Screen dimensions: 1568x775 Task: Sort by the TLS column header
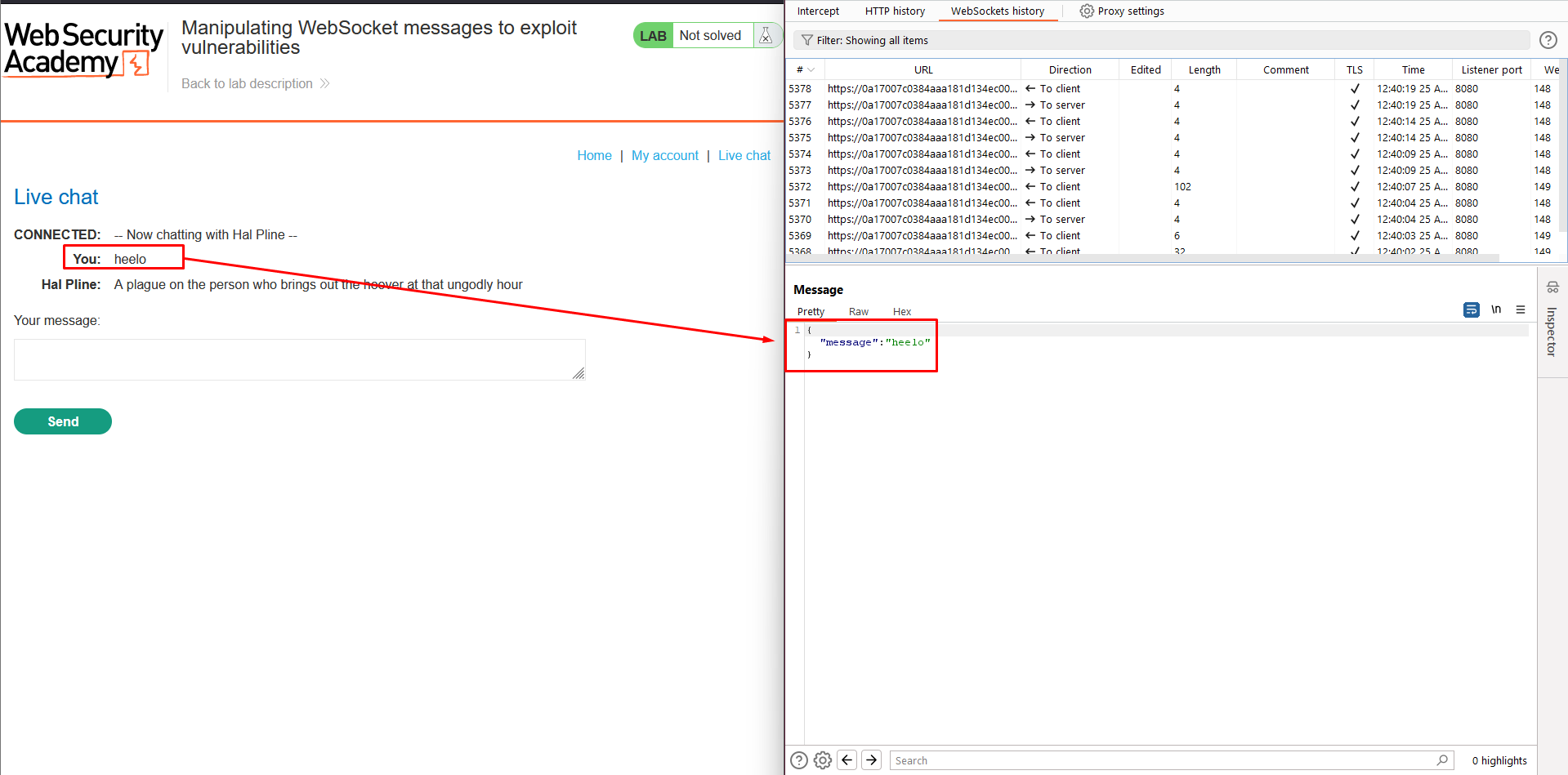(x=1354, y=70)
